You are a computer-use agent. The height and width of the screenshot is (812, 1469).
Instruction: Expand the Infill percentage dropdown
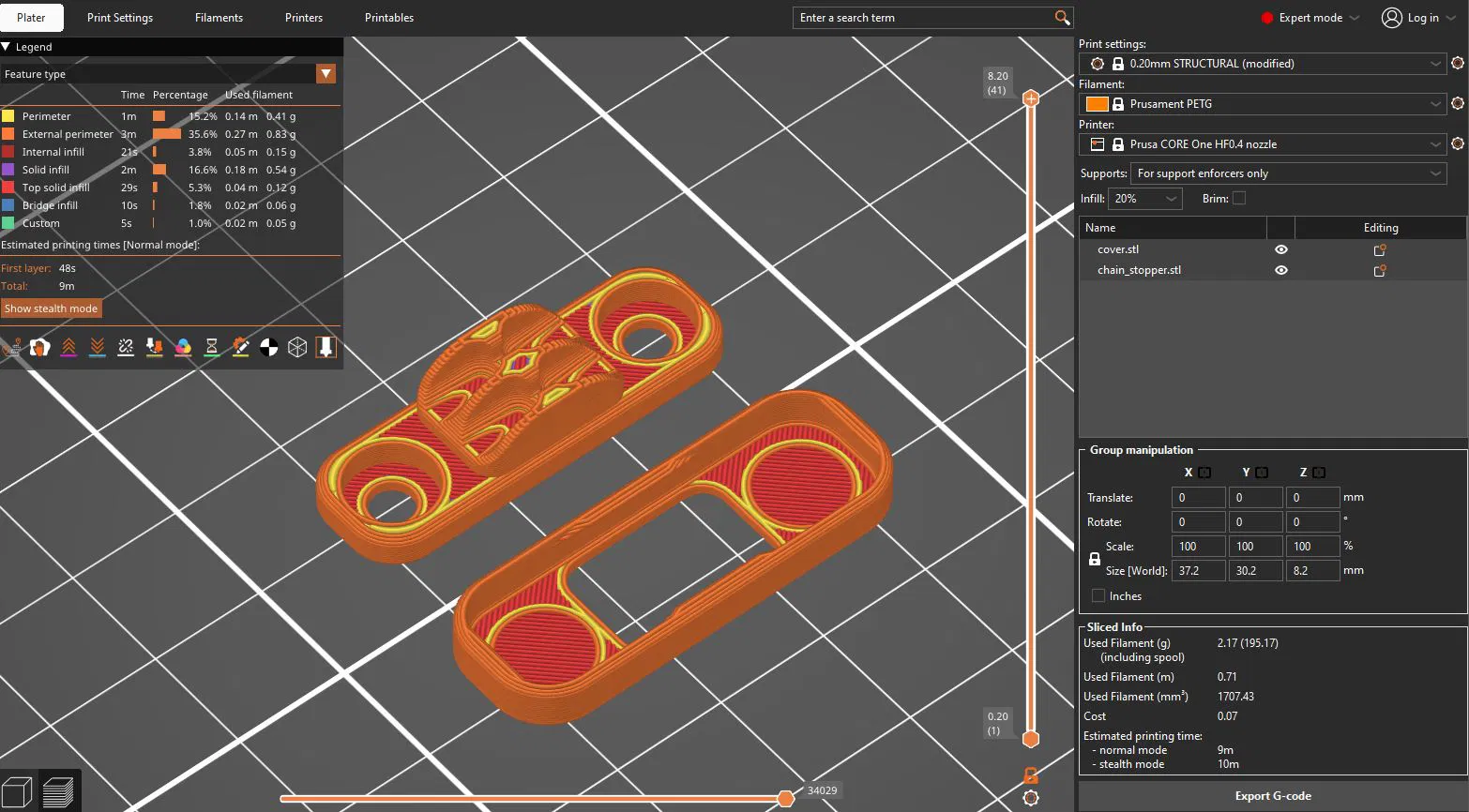click(x=1145, y=199)
